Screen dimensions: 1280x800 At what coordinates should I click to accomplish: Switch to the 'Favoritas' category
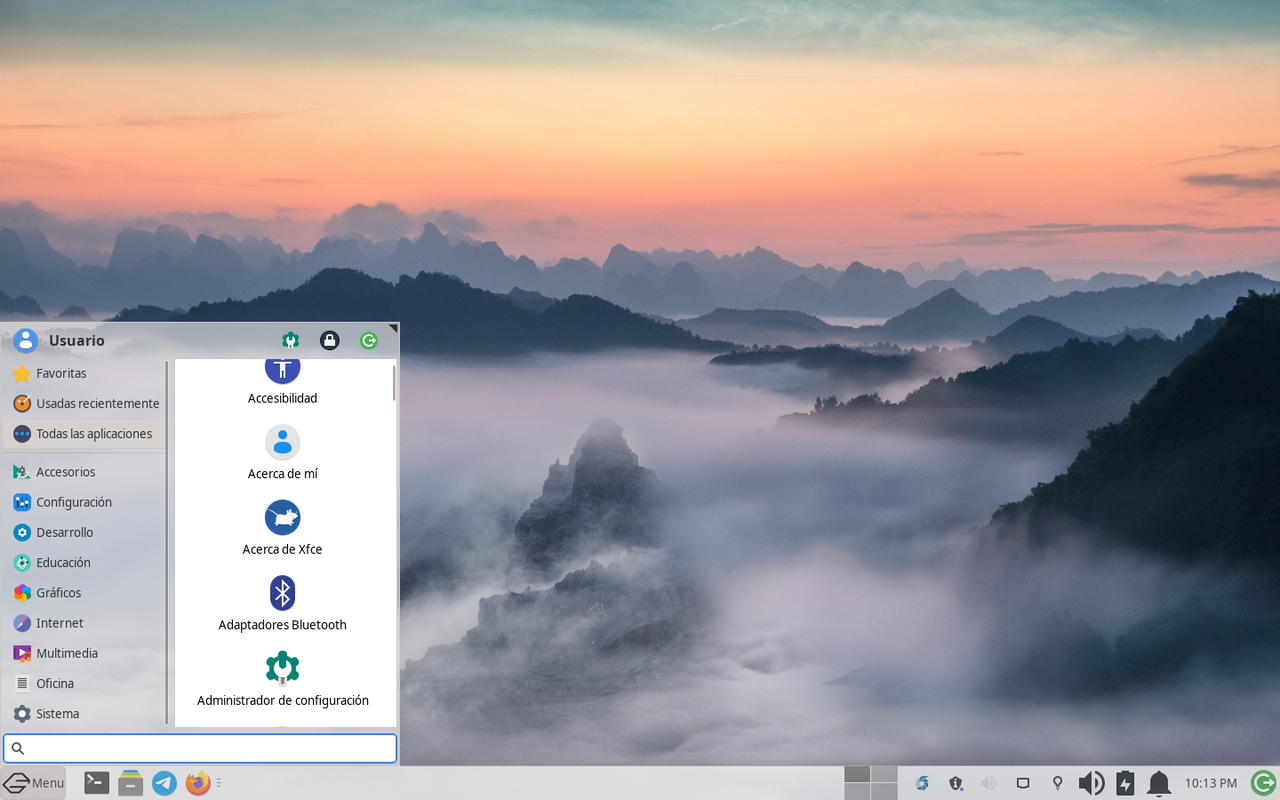pos(60,373)
